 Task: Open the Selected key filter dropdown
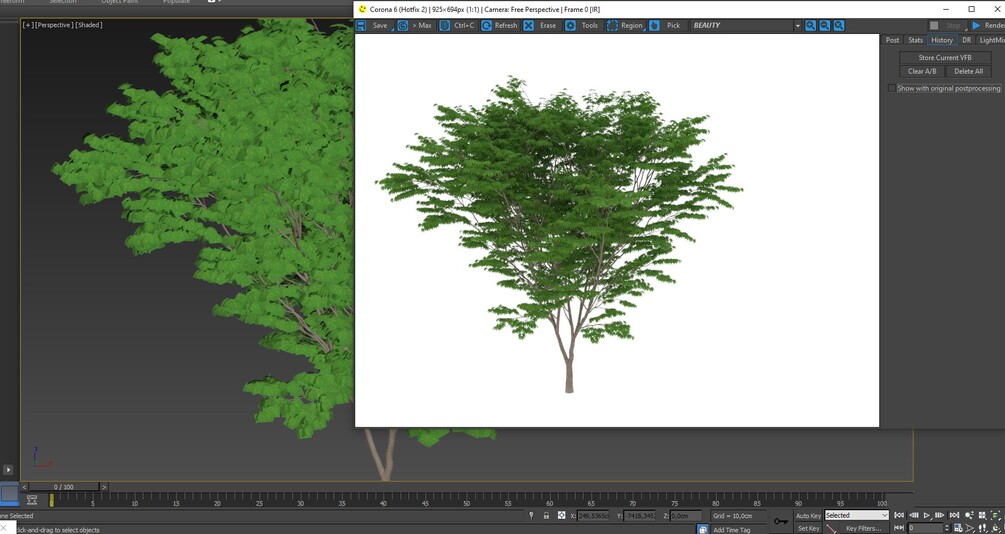[856, 515]
